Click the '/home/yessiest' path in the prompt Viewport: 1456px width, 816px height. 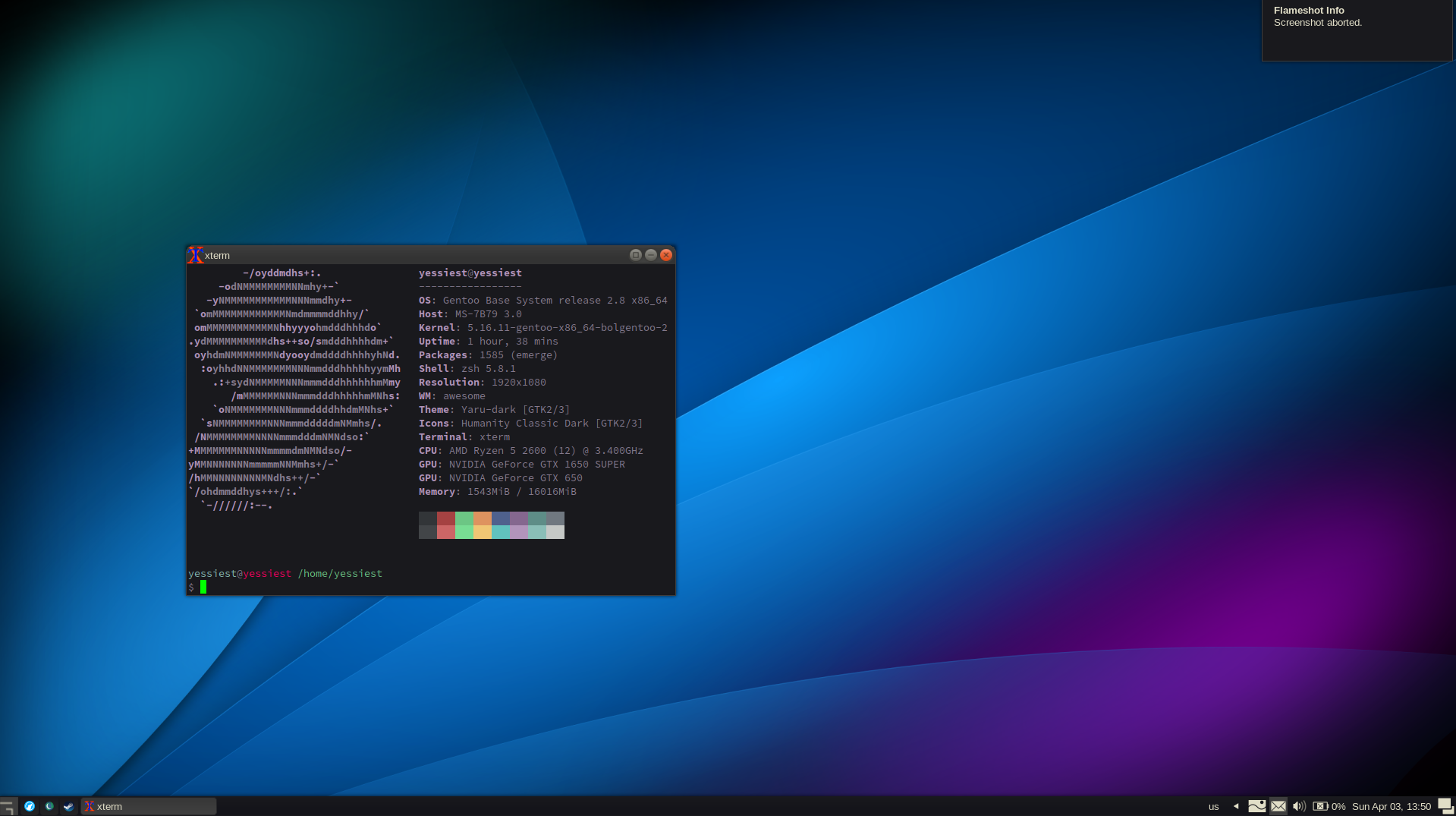[340, 574]
